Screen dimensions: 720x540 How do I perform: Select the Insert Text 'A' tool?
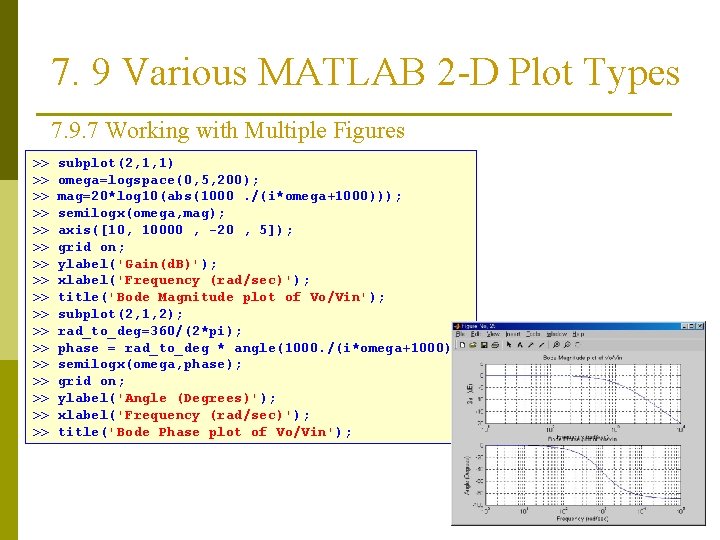(x=520, y=345)
